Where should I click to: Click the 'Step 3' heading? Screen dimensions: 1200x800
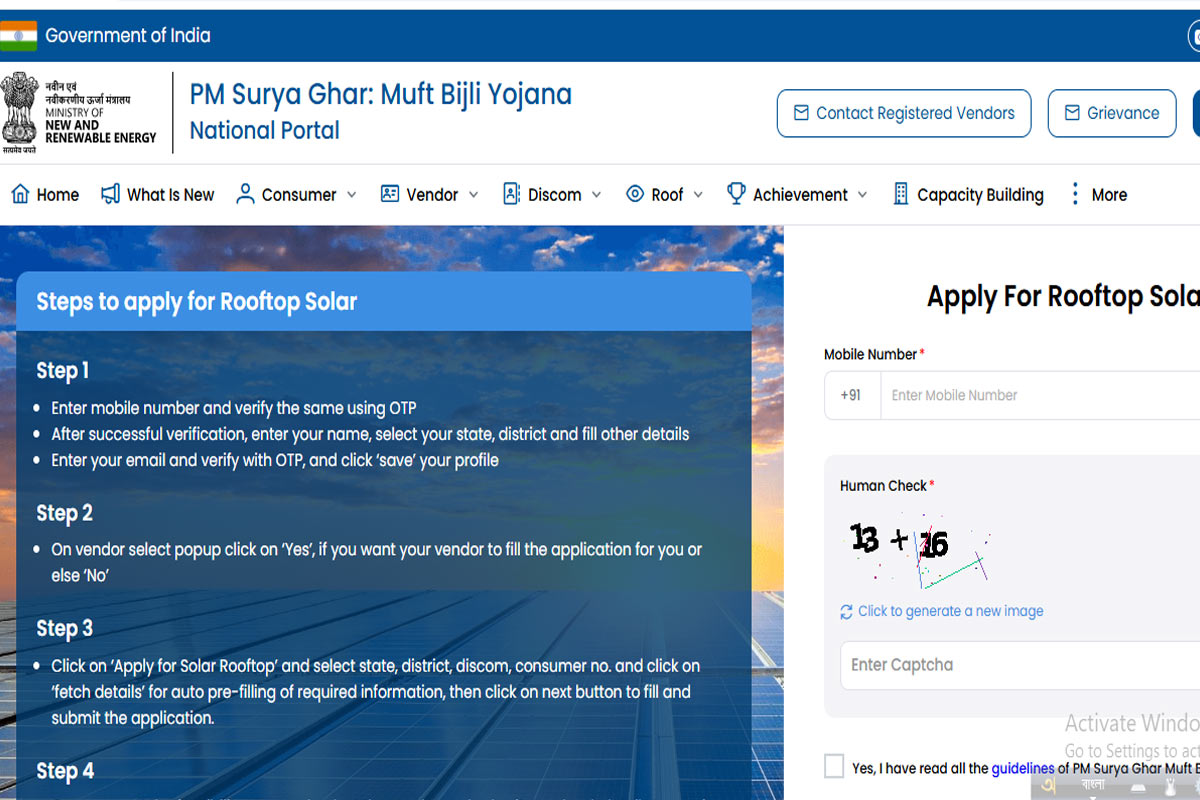(64, 628)
